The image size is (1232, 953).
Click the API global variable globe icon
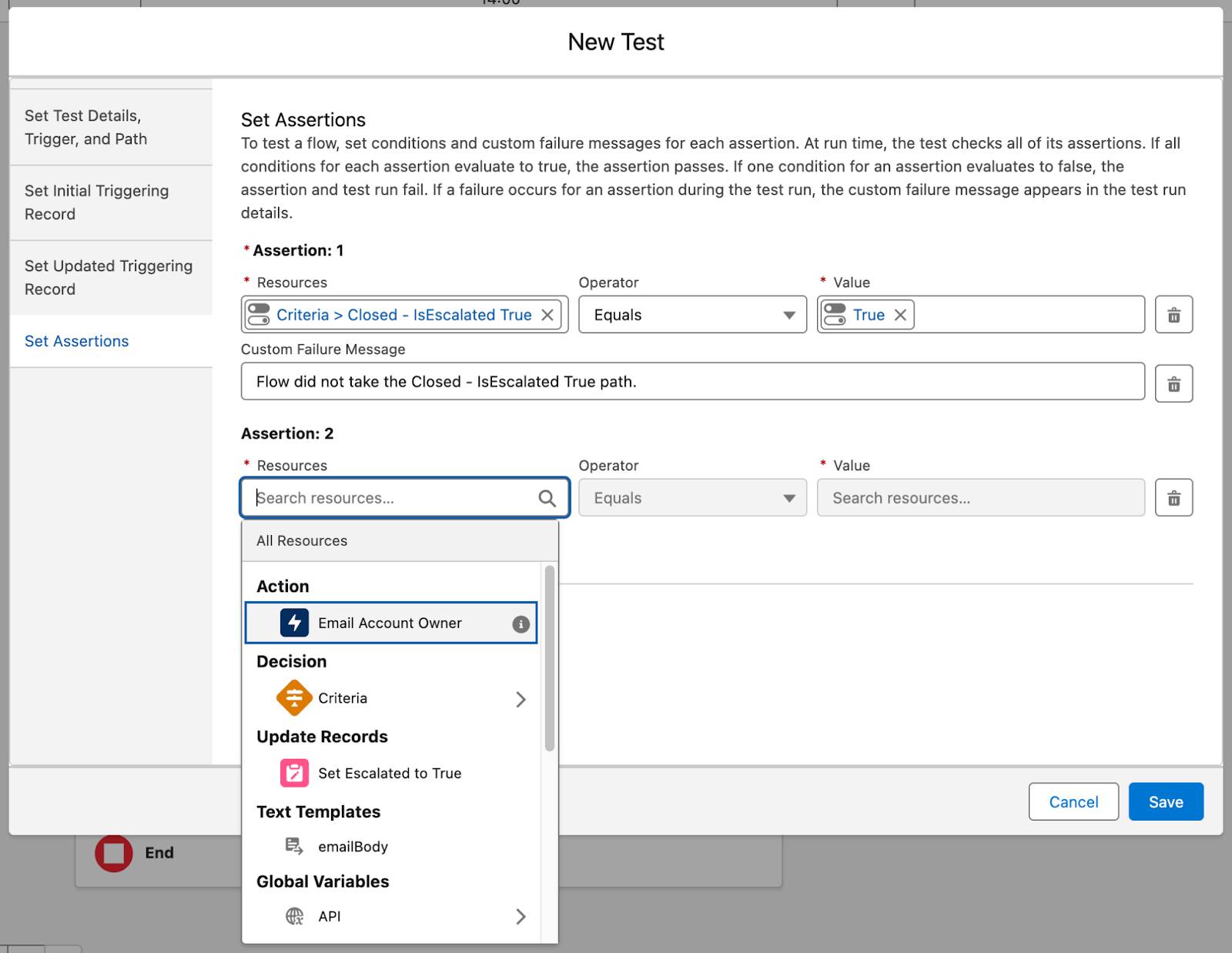click(294, 916)
